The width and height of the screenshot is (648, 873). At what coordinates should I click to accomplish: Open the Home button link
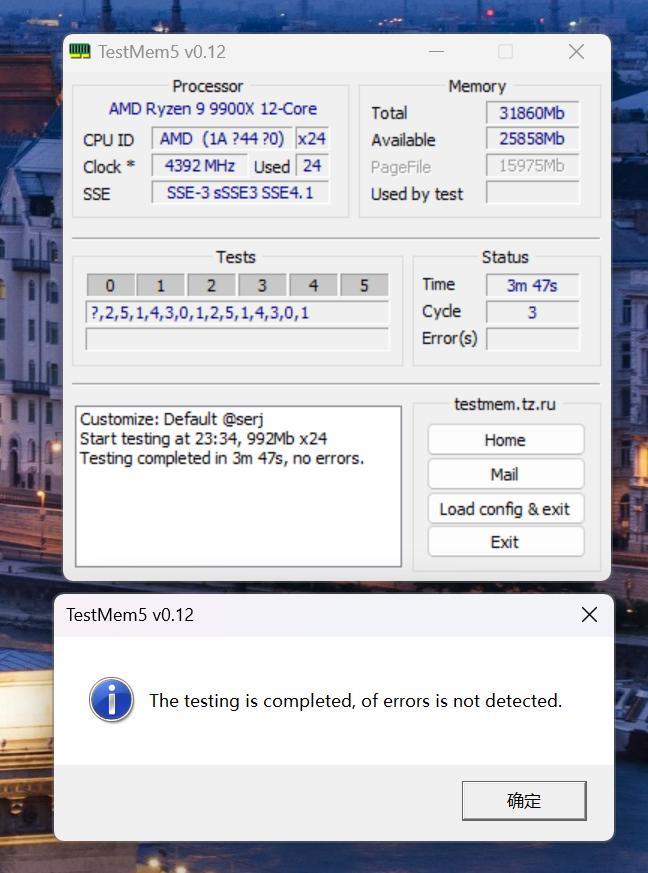click(x=505, y=440)
